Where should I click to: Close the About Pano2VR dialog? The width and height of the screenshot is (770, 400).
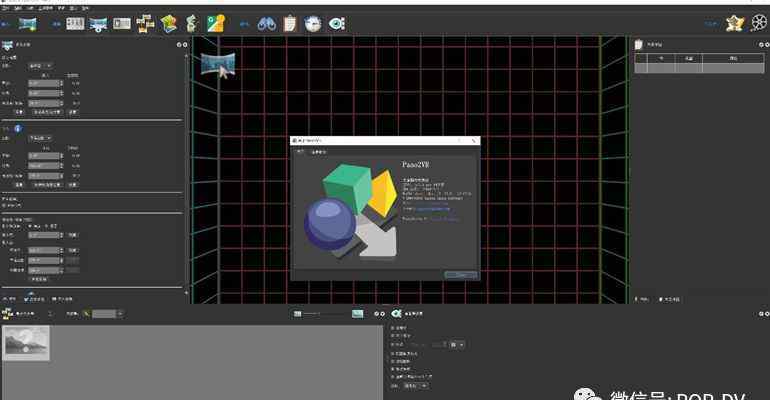click(x=474, y=140)
